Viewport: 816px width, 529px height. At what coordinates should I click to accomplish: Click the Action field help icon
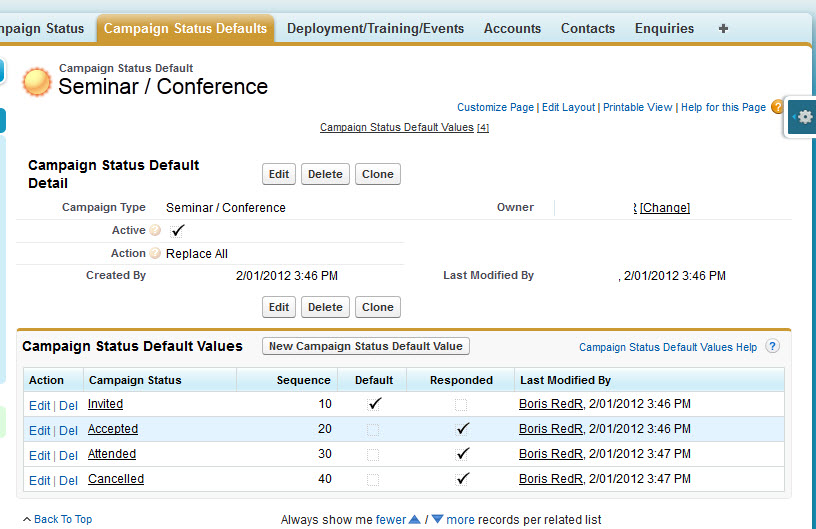click(155, 253)
